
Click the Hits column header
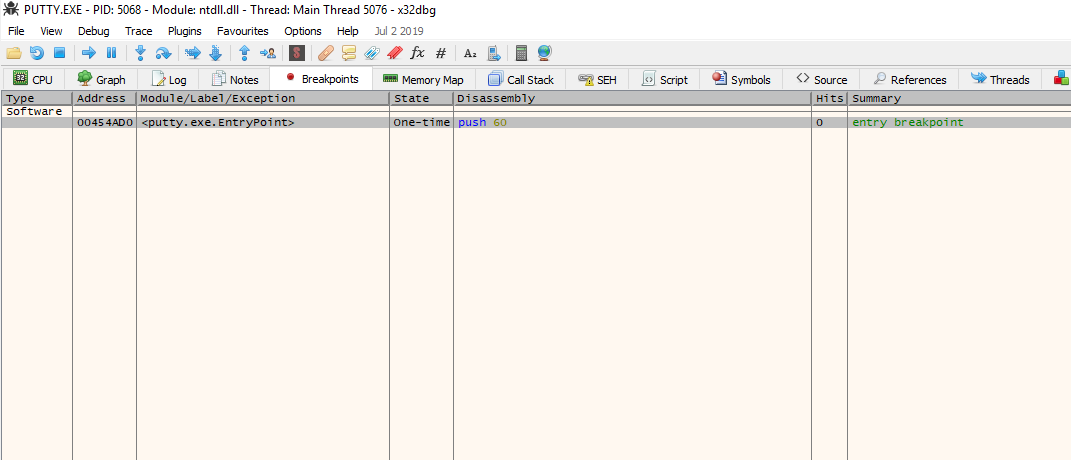(829, 98)
